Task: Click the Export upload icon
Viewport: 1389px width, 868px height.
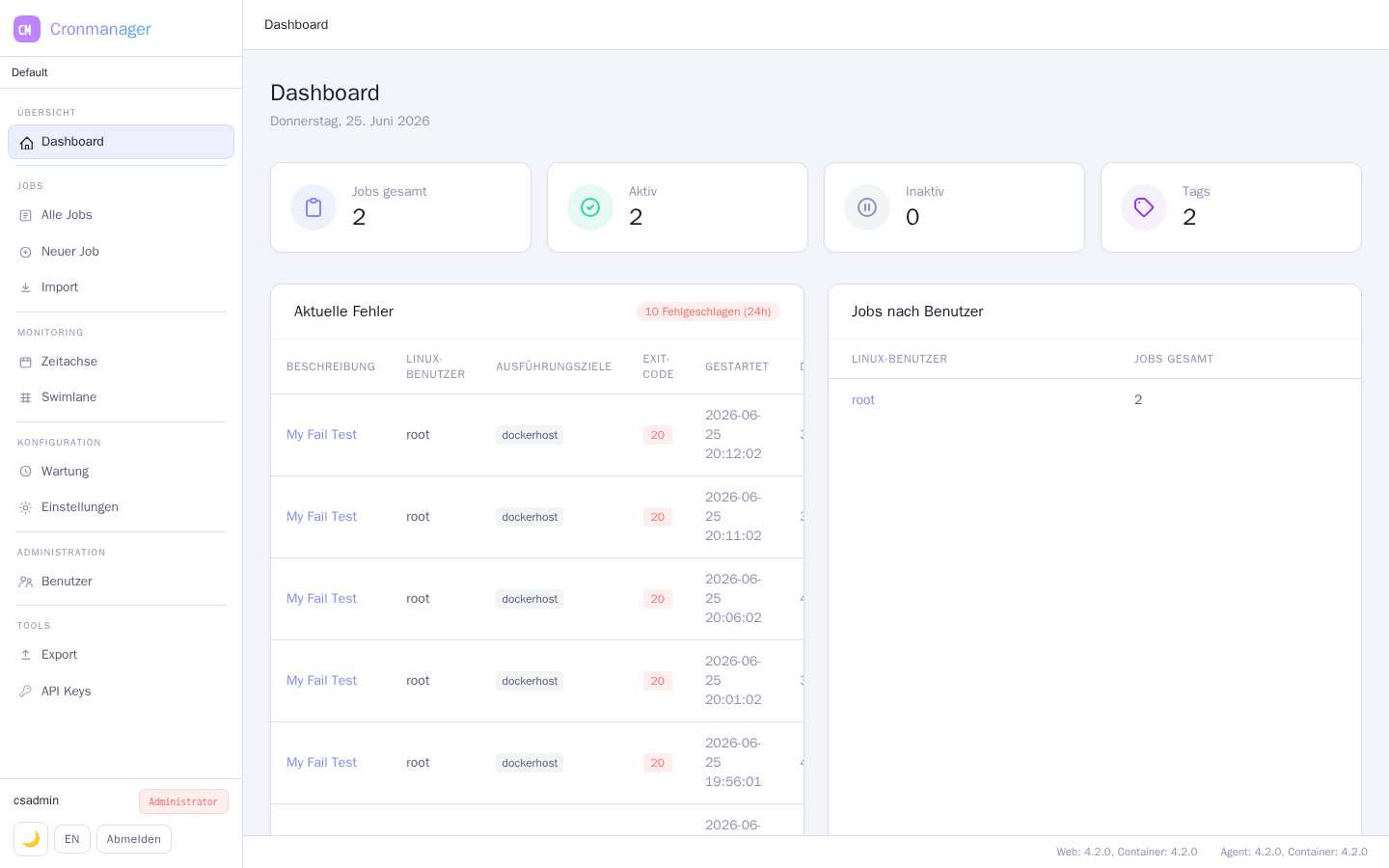Action: pos(26,655)
